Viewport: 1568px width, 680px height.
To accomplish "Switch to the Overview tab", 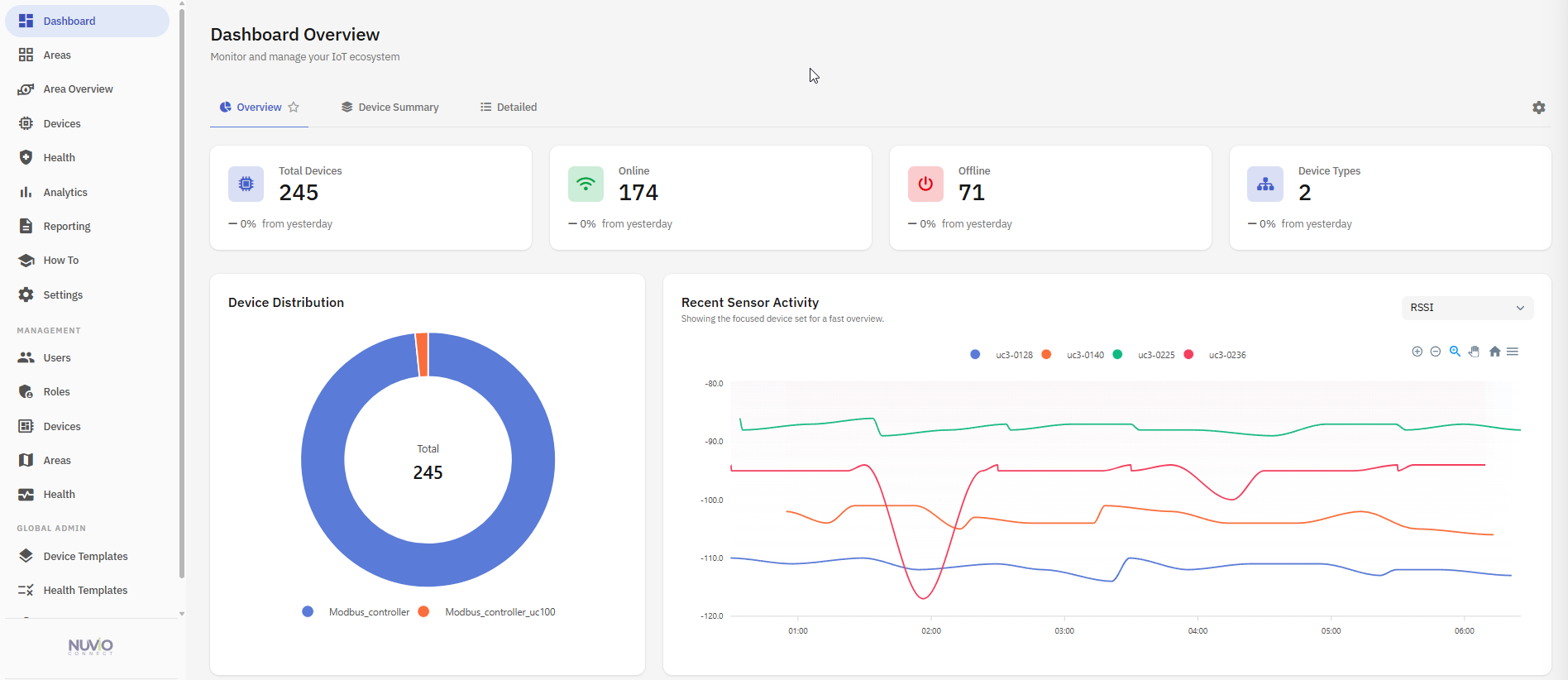I will pyautogui.click(x=259, y=108).
